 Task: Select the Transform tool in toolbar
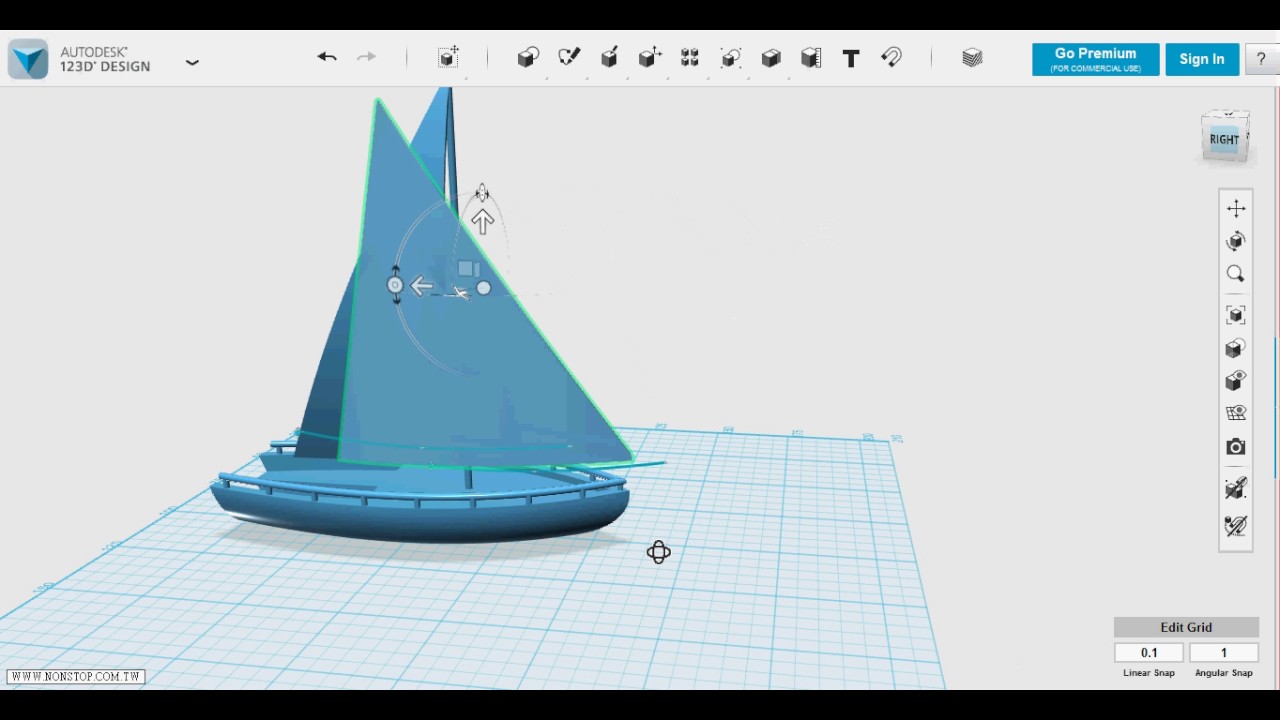[x=448, y=57]
